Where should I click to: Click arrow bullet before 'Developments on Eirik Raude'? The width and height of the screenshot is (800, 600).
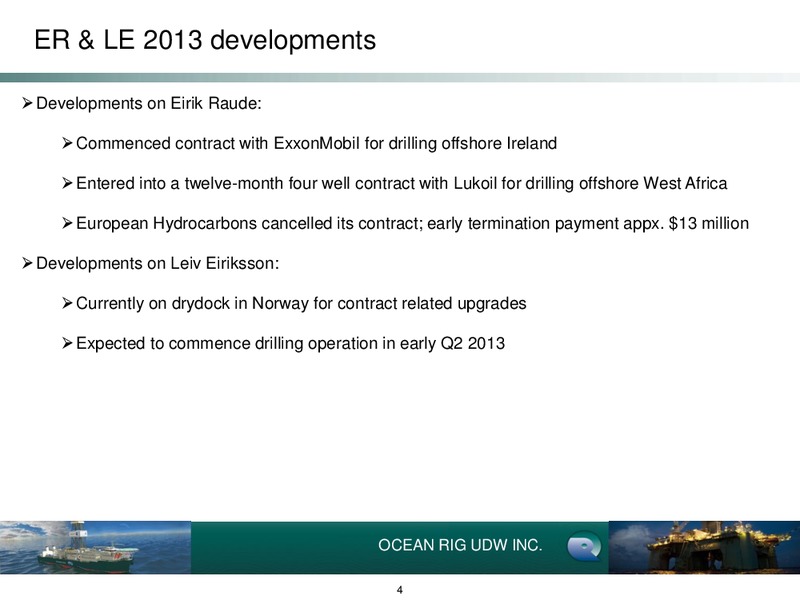click(28, 104)
